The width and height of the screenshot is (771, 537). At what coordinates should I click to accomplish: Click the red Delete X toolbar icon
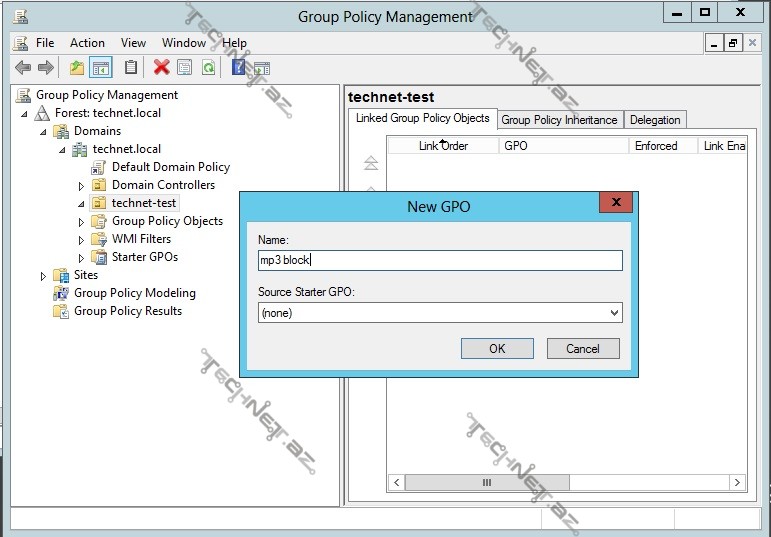coord(161,68)
